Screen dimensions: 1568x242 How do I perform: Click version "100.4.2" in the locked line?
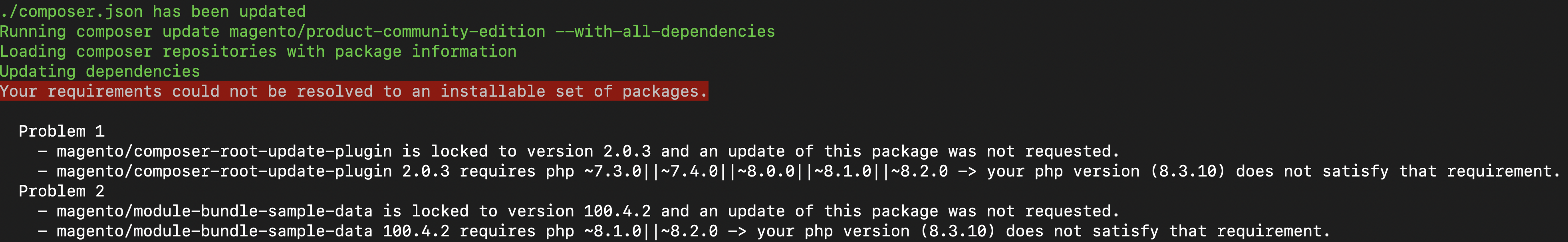617,212
